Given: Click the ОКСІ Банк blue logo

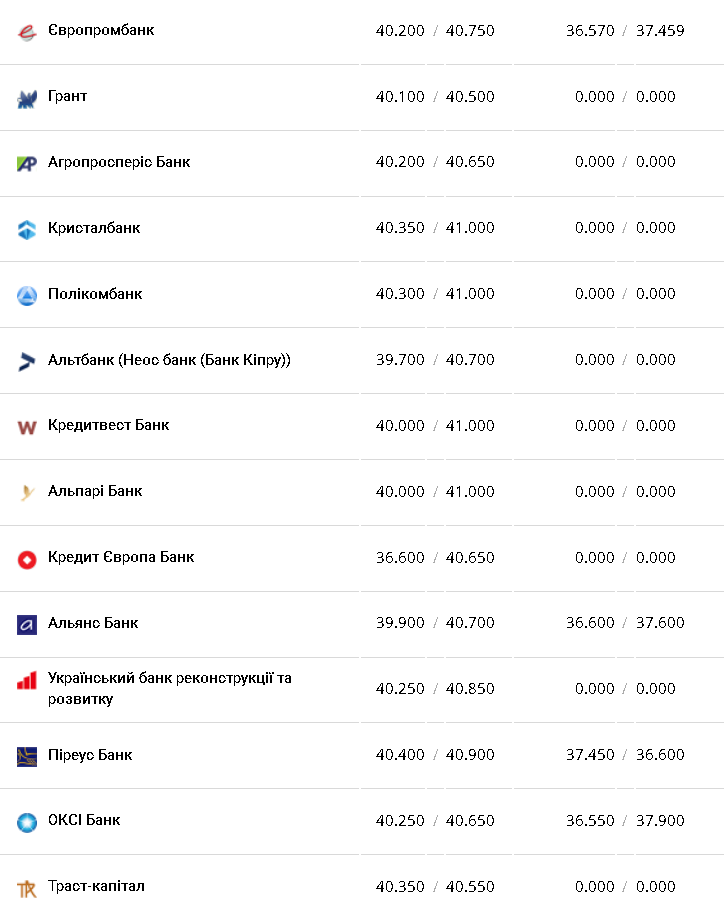Looking at the screenshot, I should coord(27,822).
